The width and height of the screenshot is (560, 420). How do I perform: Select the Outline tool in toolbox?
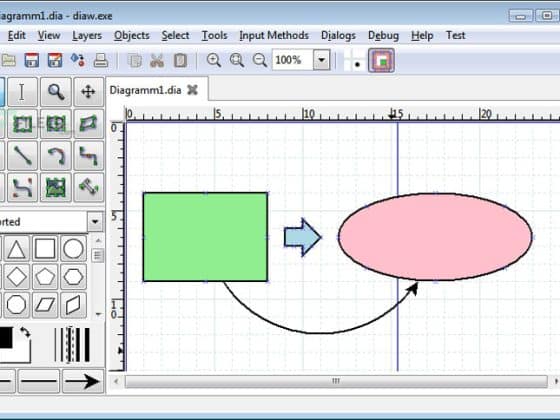(x=89, y=188)
